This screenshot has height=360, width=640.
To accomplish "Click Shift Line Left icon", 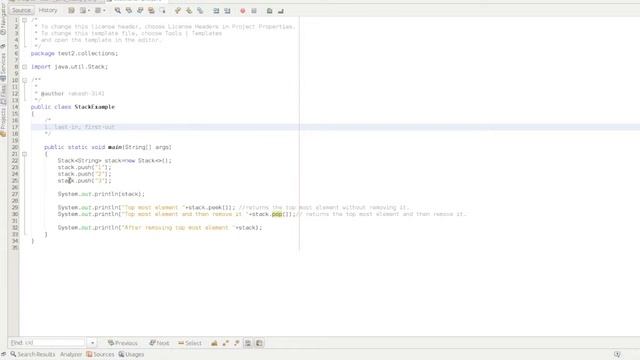I will point(216,11).
